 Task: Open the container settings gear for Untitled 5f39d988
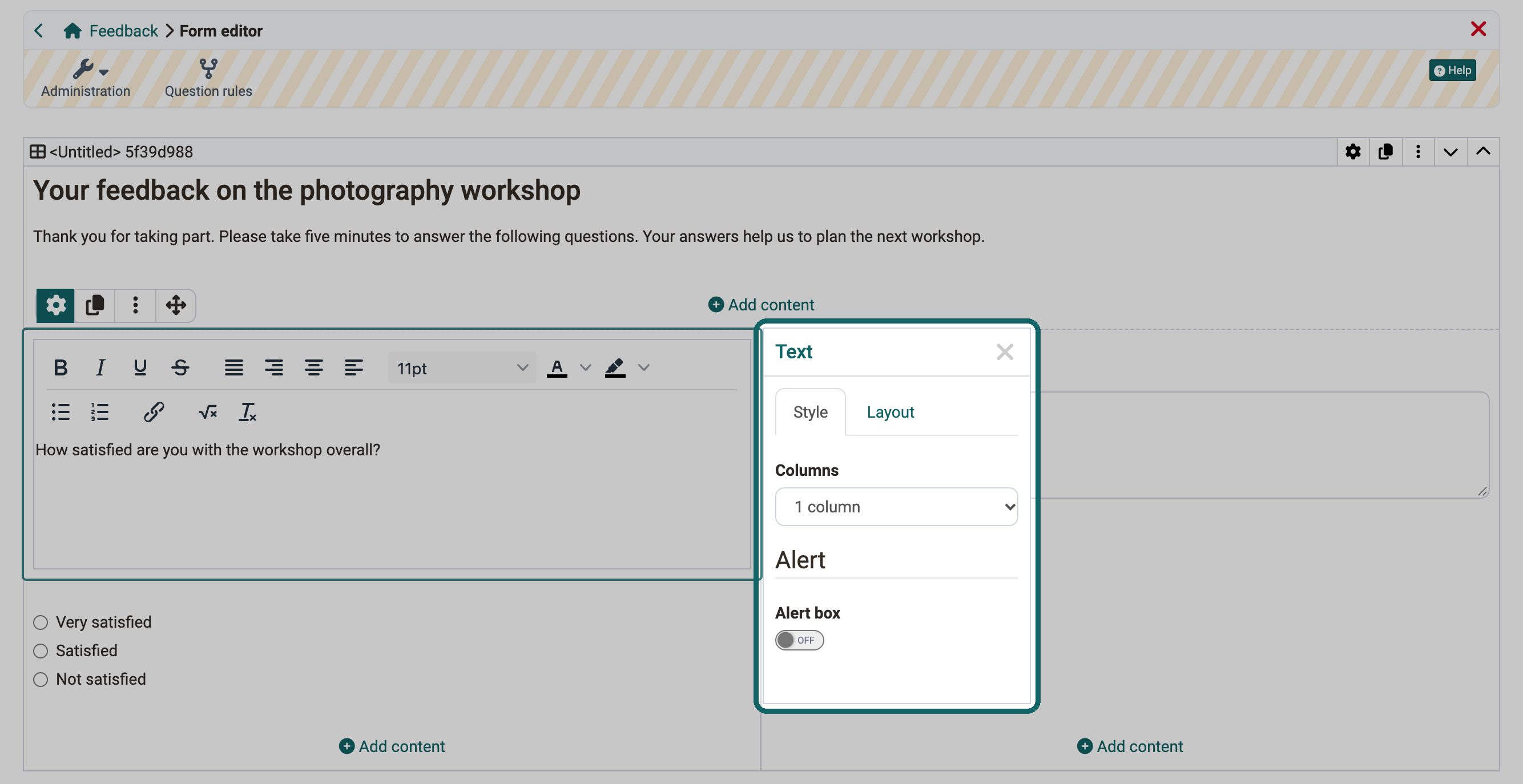[1353, 152]
